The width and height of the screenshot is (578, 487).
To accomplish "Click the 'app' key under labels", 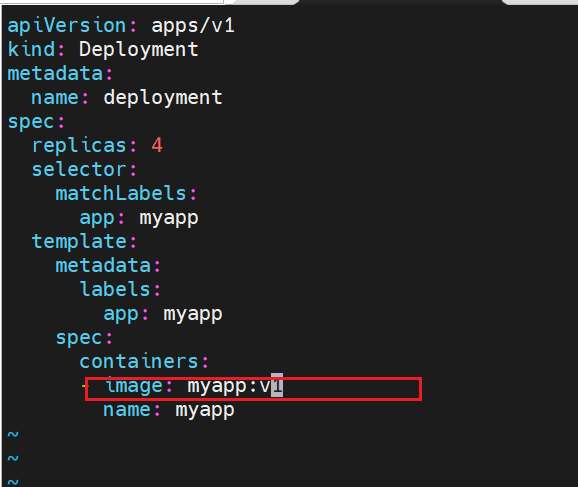I will [121, 314].
